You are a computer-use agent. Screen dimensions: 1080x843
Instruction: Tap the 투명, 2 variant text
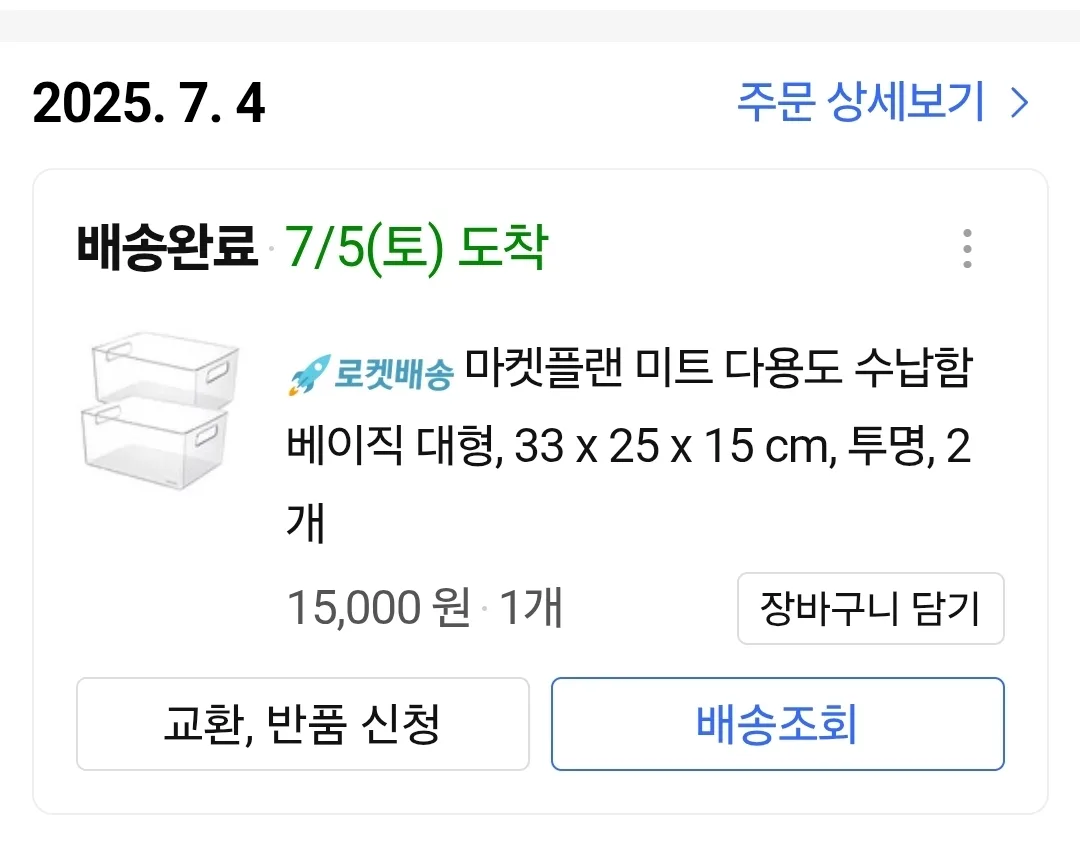(x=909, y=449)
